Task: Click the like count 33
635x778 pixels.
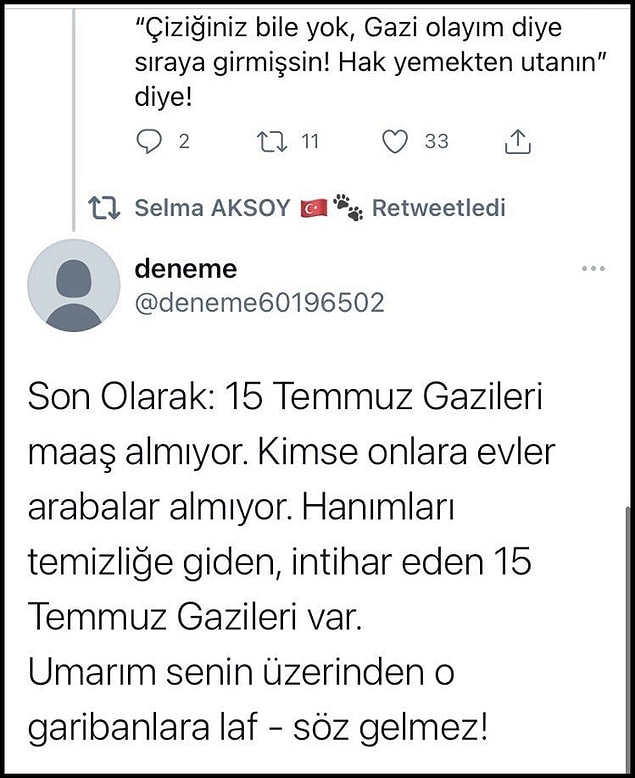Action: 437,142
